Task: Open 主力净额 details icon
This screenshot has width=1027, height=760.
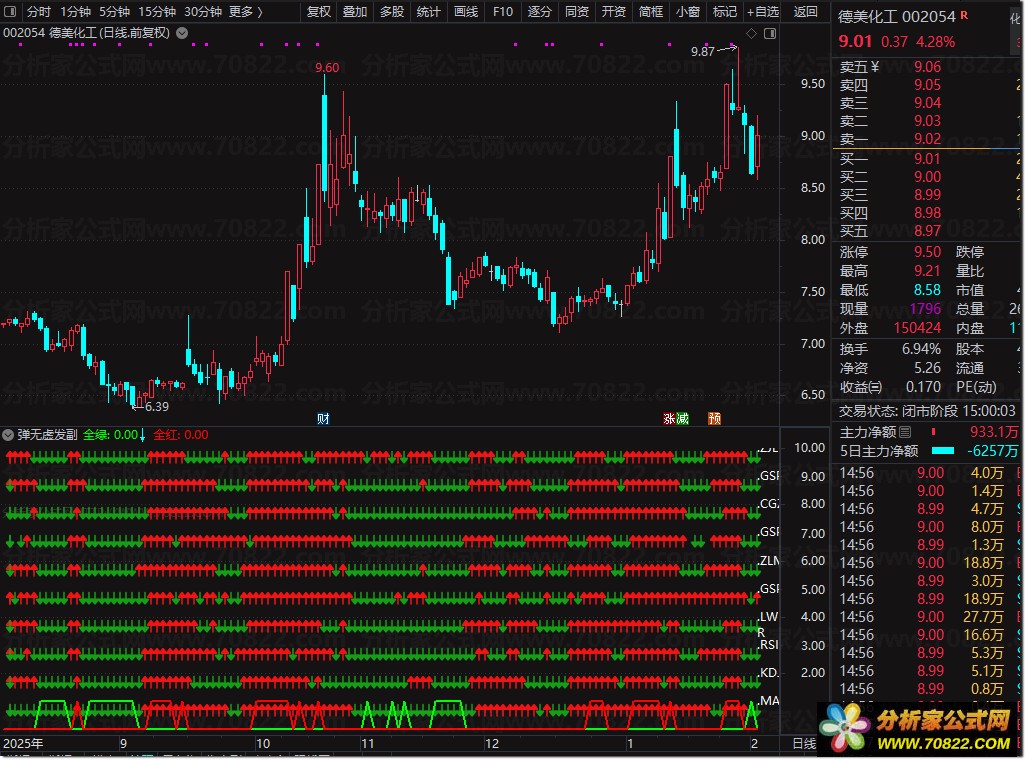Action: [905, 432]
